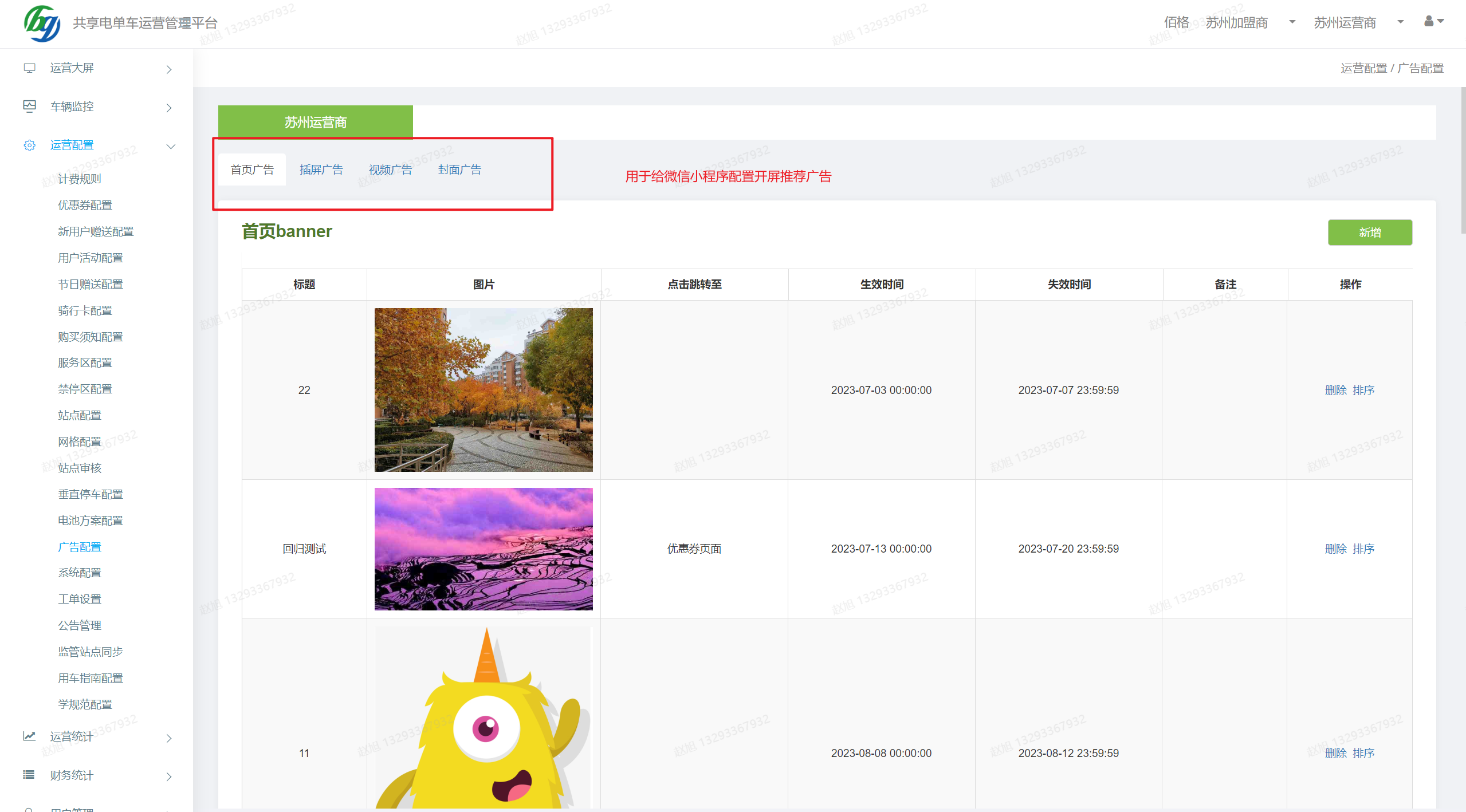The image size is (1466, 812).
Task: Open 广告配置 in the sidebar menu
Action: [x=80, y=547]
